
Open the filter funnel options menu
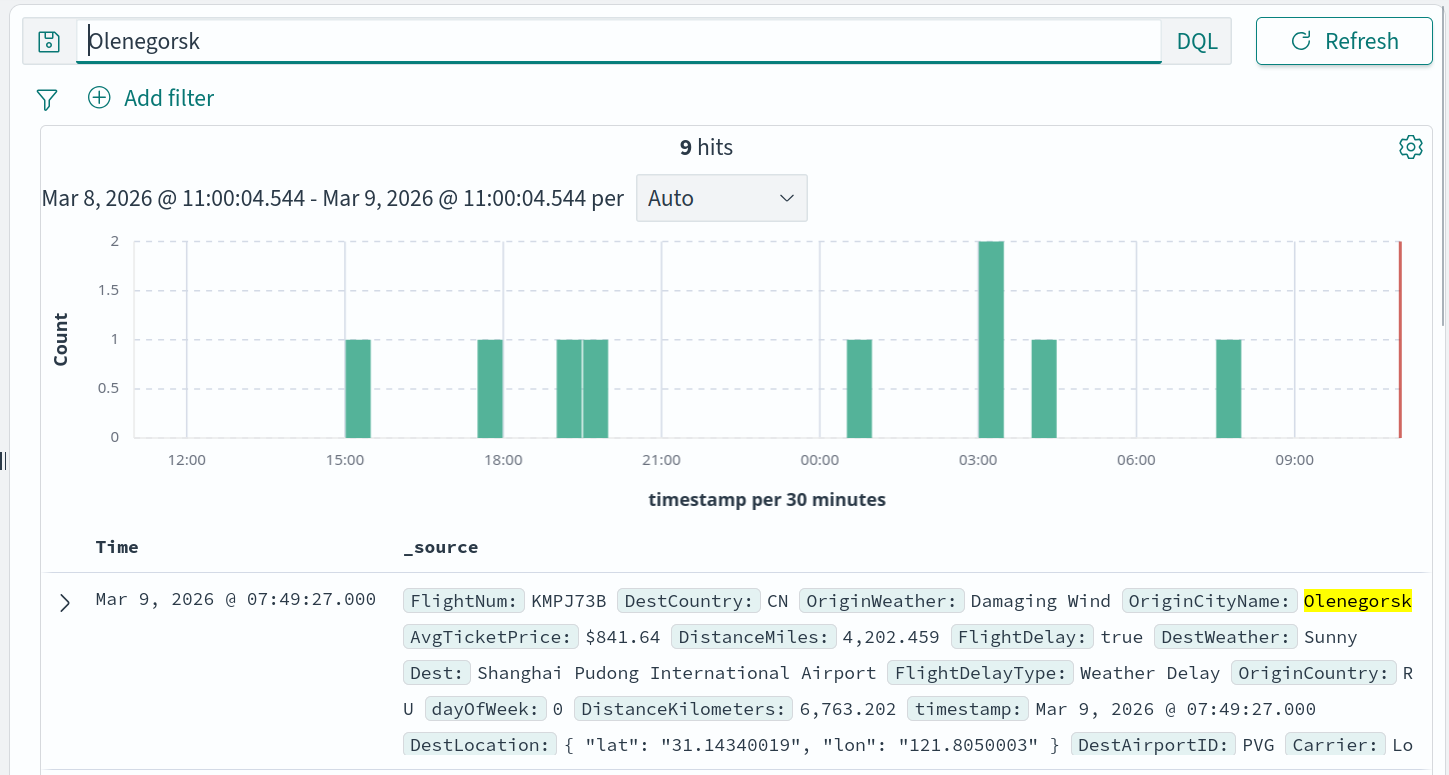pos(47,98)
